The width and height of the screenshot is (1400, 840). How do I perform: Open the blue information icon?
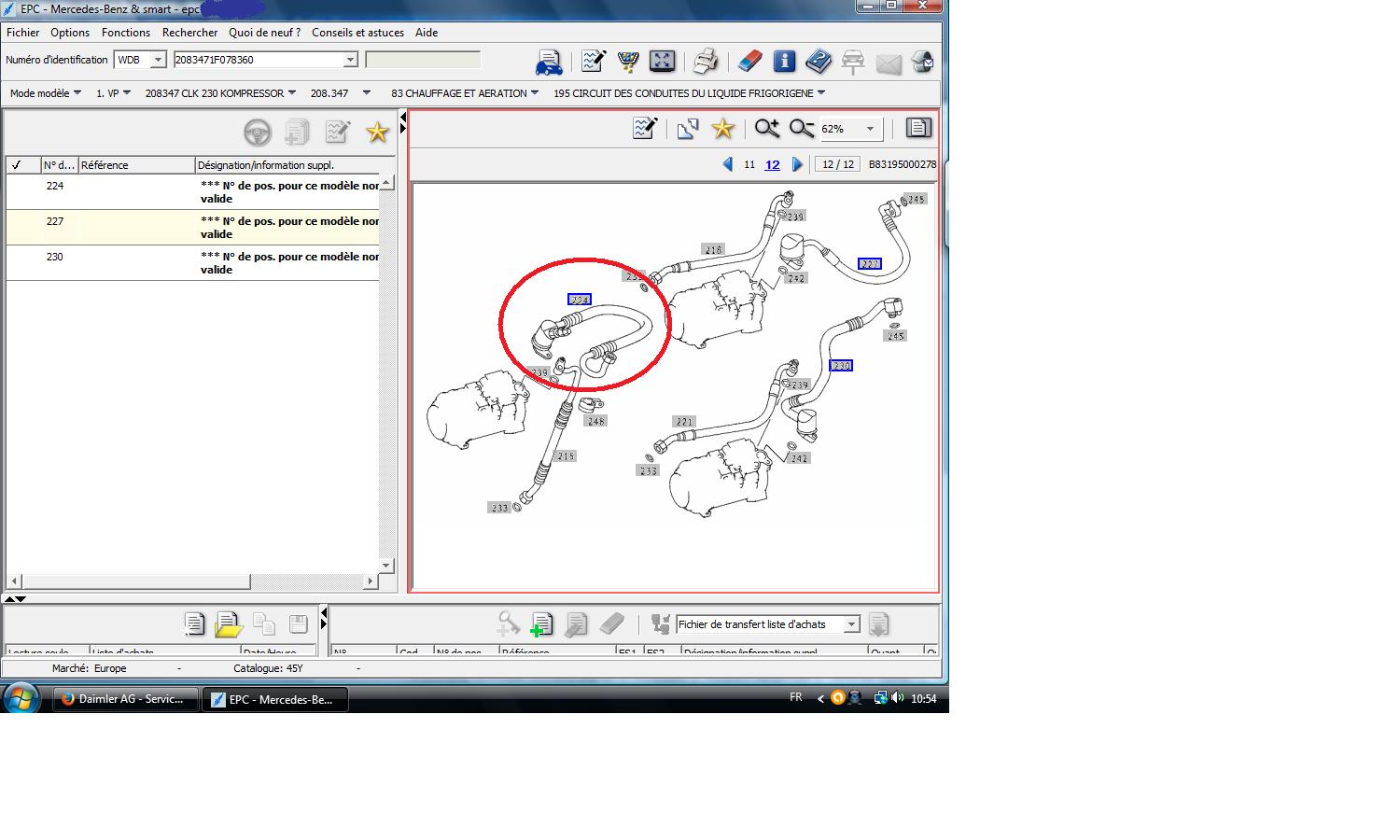point(784,62)
